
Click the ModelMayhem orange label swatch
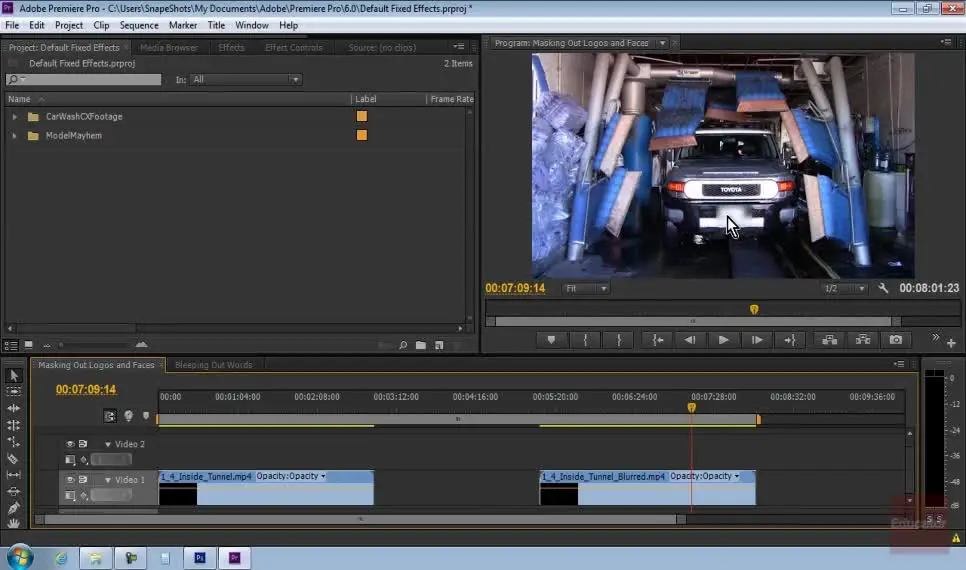click(x=362, y=135)
